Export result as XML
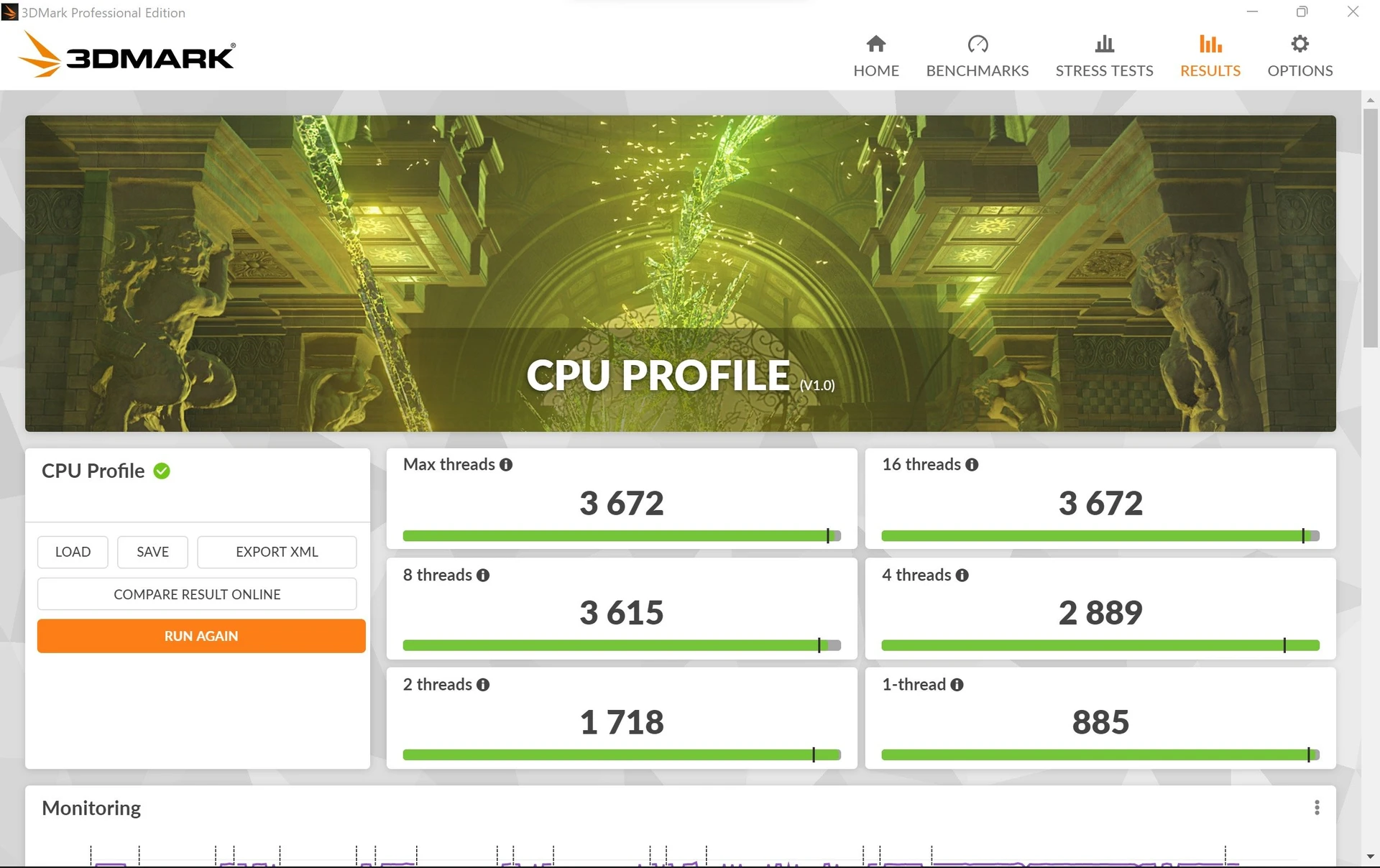This screenshot has width=1380, height=868. (x=277, y=552)
